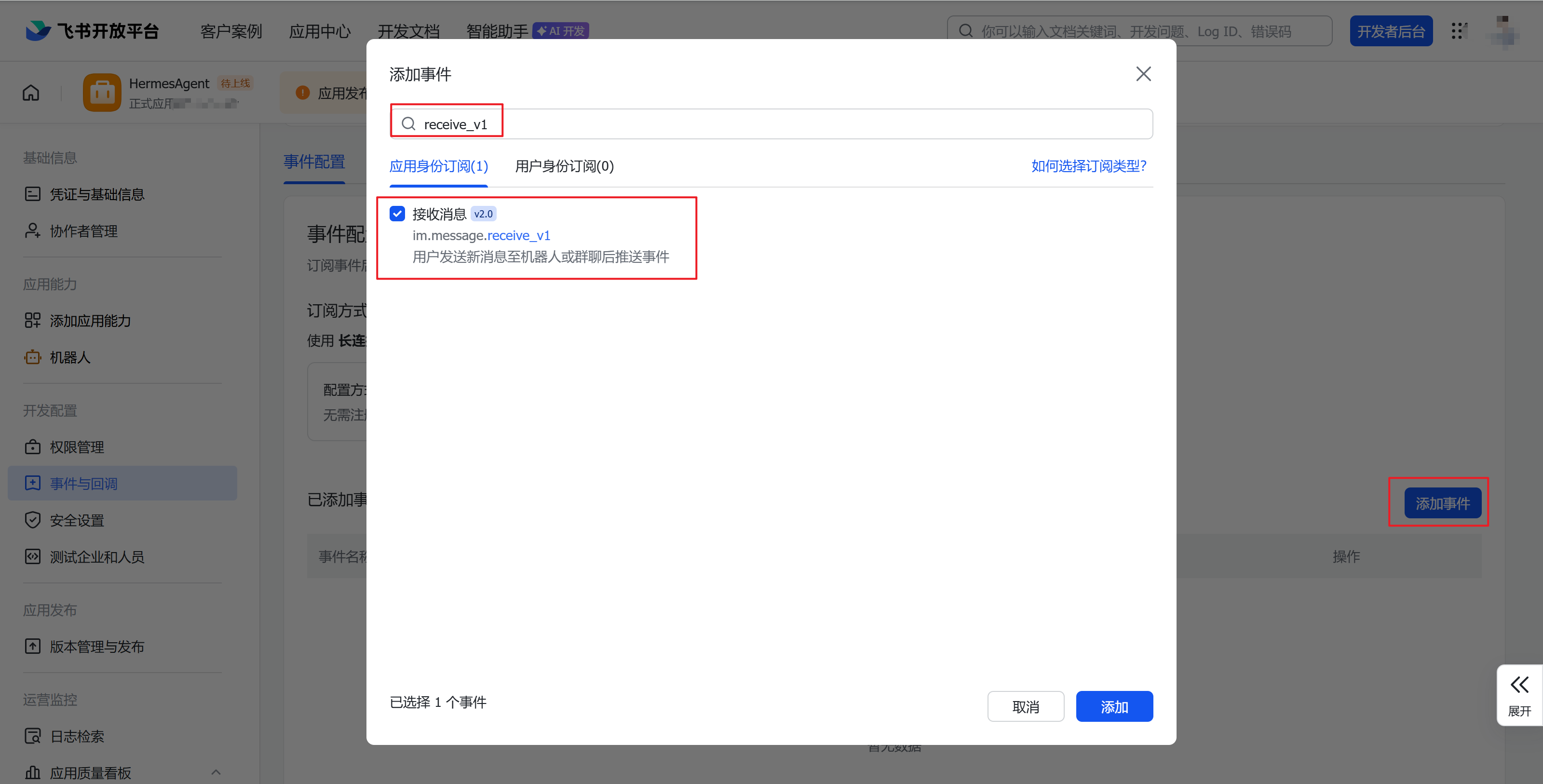Click the 已选择 1 个事件 text
Screen dimensions: 1543x784
click(x=438, y=702)
